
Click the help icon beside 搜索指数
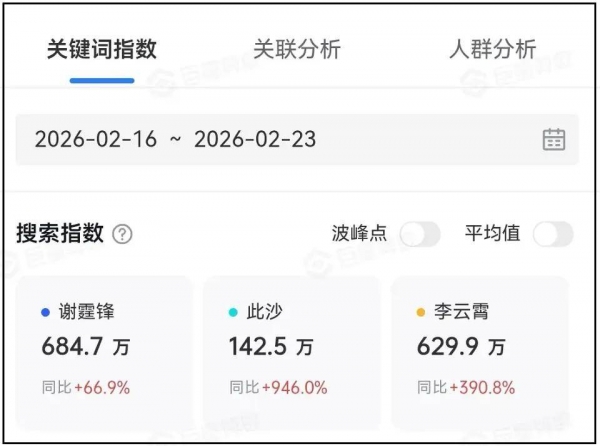click(122, 235)
